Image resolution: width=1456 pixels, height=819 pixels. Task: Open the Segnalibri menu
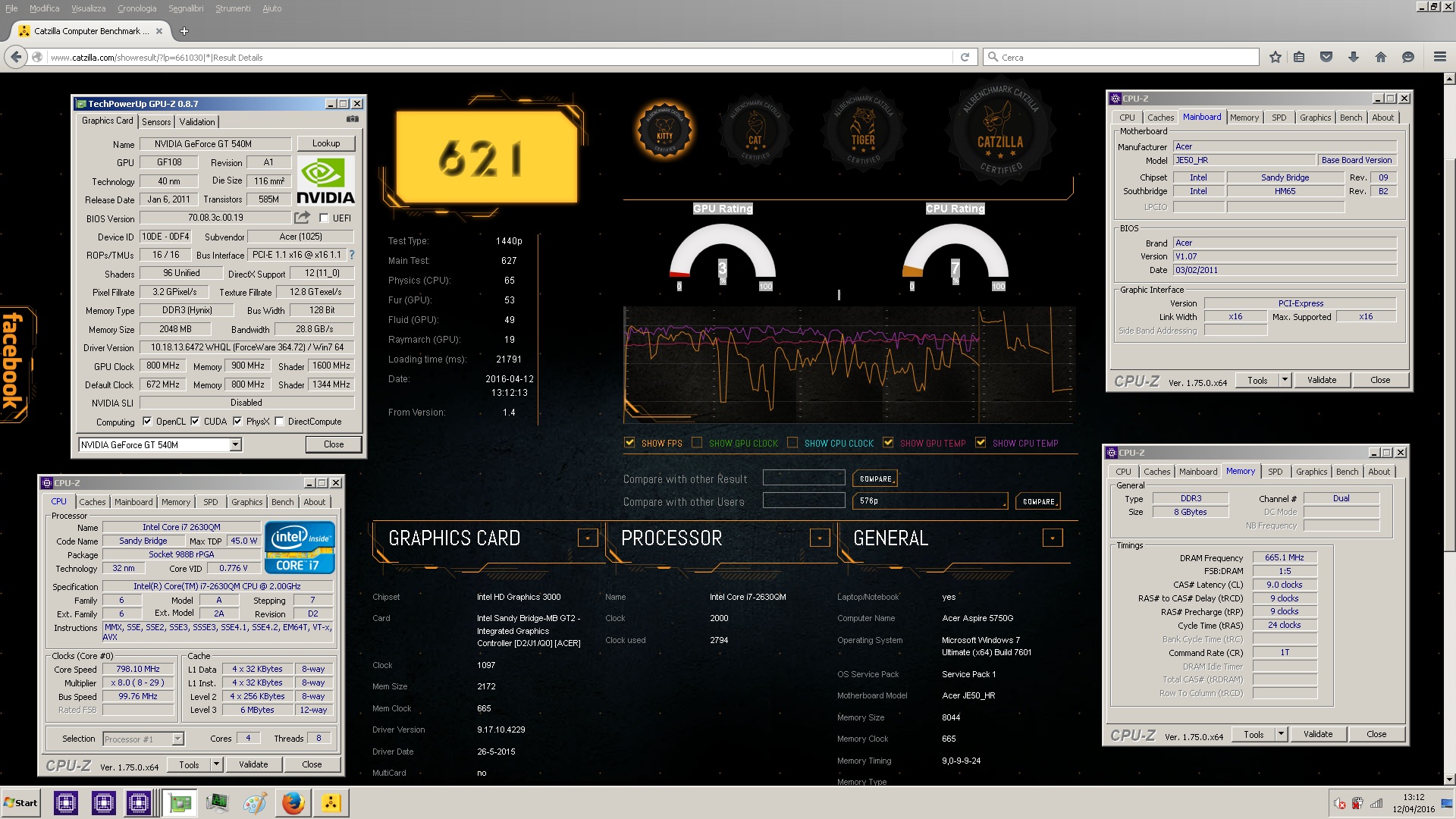pyautogui.click(x=186, y=8)
